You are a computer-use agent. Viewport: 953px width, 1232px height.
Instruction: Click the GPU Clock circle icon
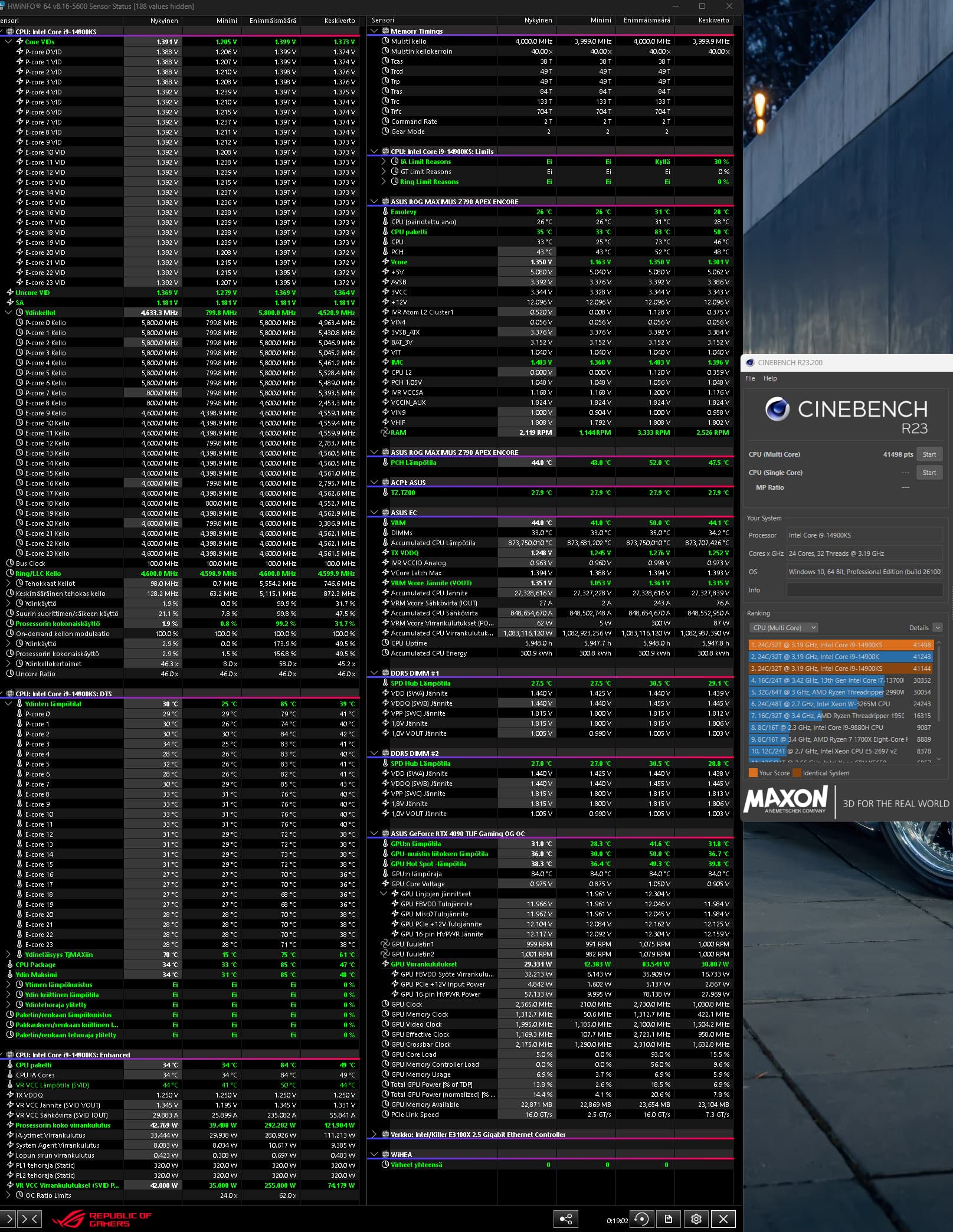(385, 1004)
